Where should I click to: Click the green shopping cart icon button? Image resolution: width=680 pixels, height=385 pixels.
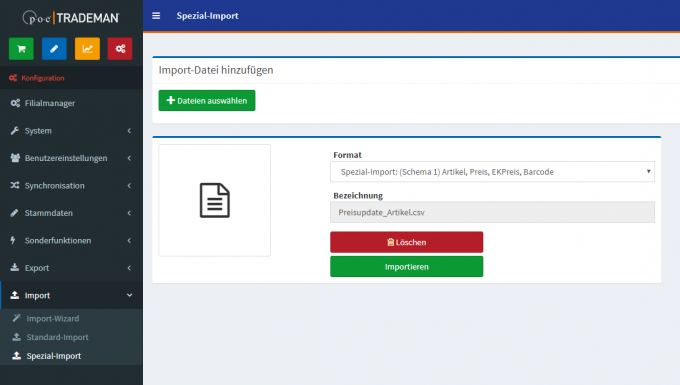pos(21,49)
